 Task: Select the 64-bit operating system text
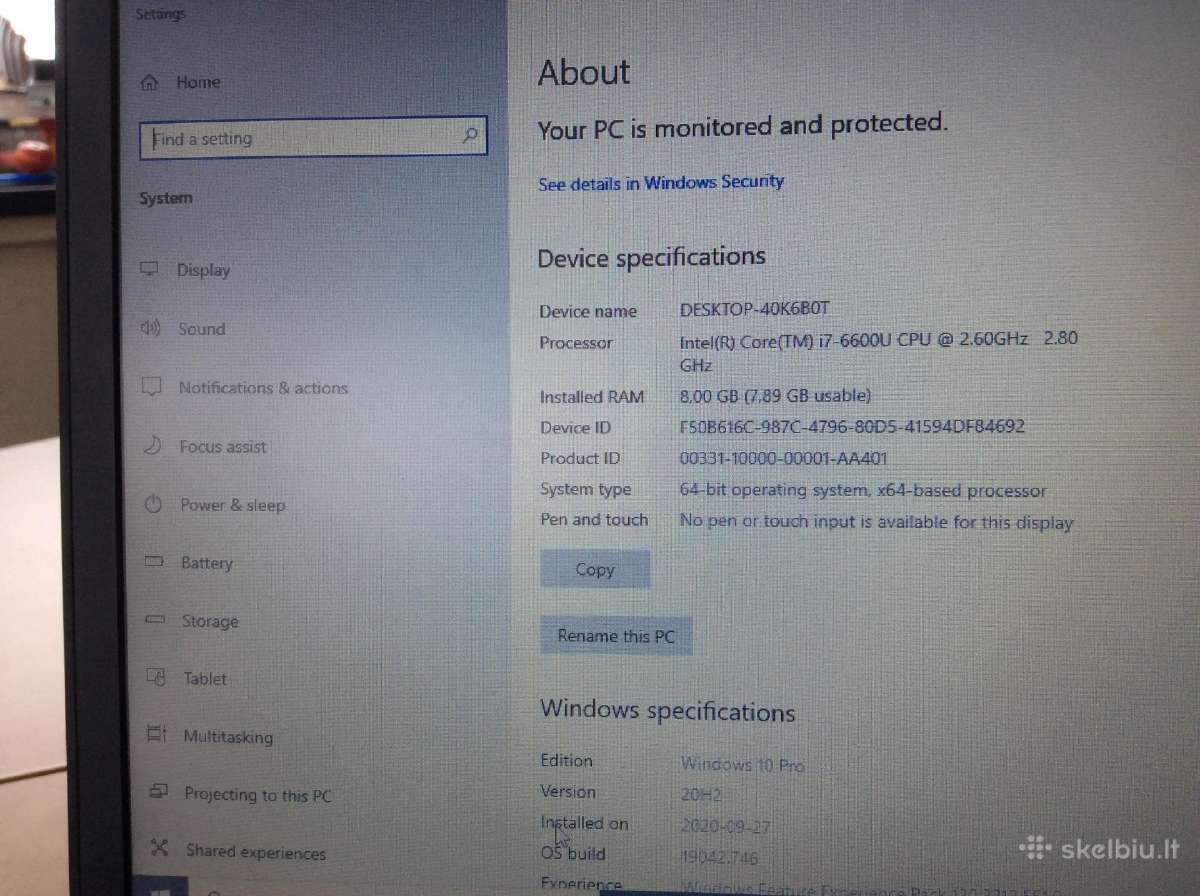point(863,490)
